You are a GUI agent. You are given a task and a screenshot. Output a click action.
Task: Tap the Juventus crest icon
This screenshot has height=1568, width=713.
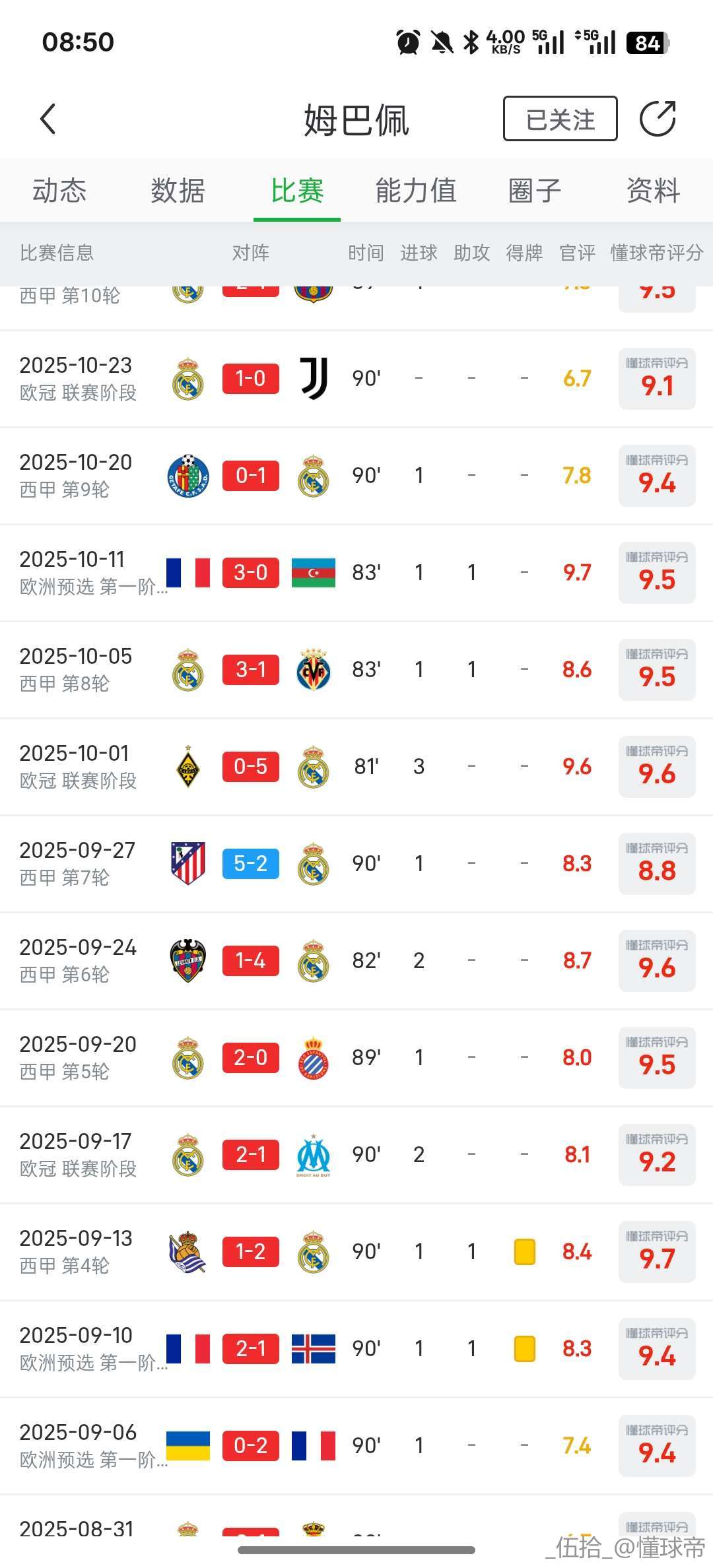314,379
